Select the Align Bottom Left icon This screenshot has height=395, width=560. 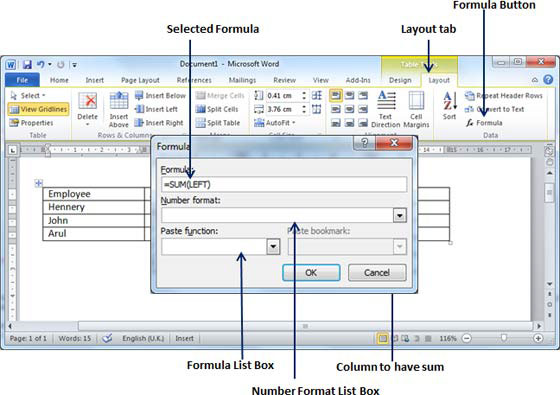click(x=336, y=123)
